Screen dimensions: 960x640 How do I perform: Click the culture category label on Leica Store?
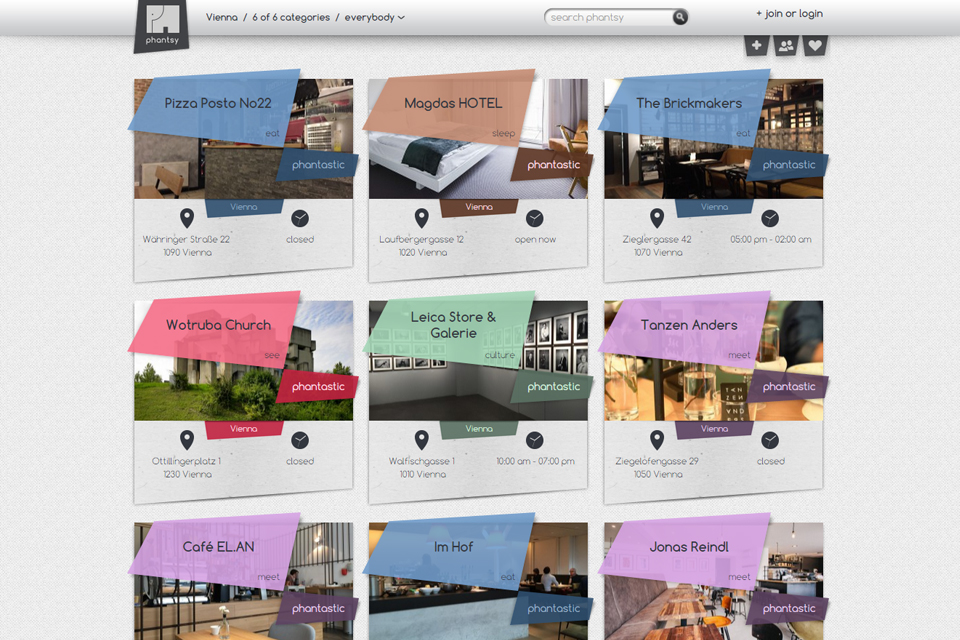pyautogui.click(x=500, y=355)
